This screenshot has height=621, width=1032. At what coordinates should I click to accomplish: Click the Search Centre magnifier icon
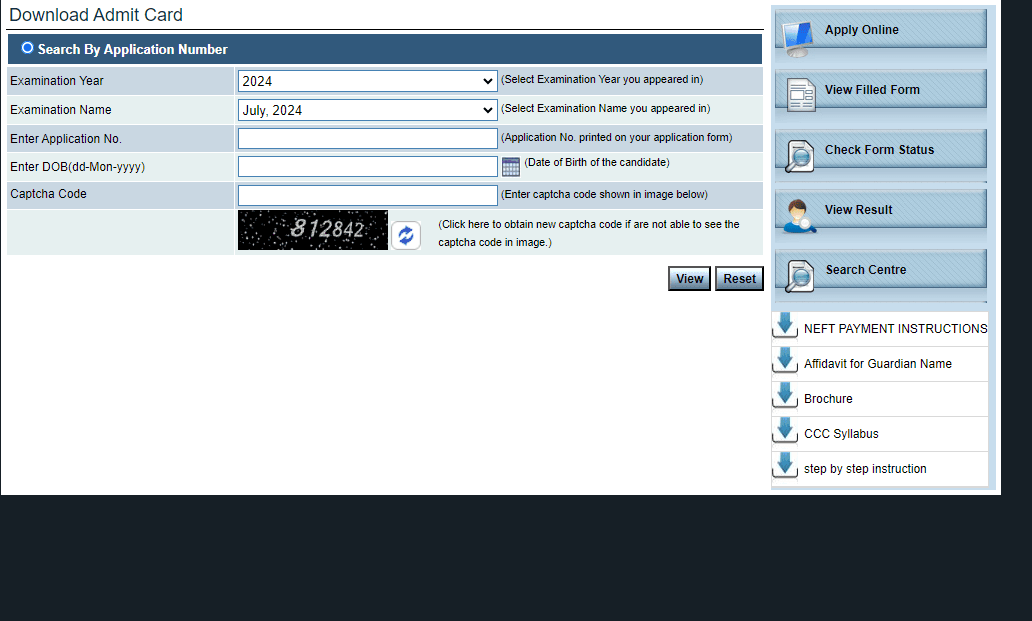point(800,275)
